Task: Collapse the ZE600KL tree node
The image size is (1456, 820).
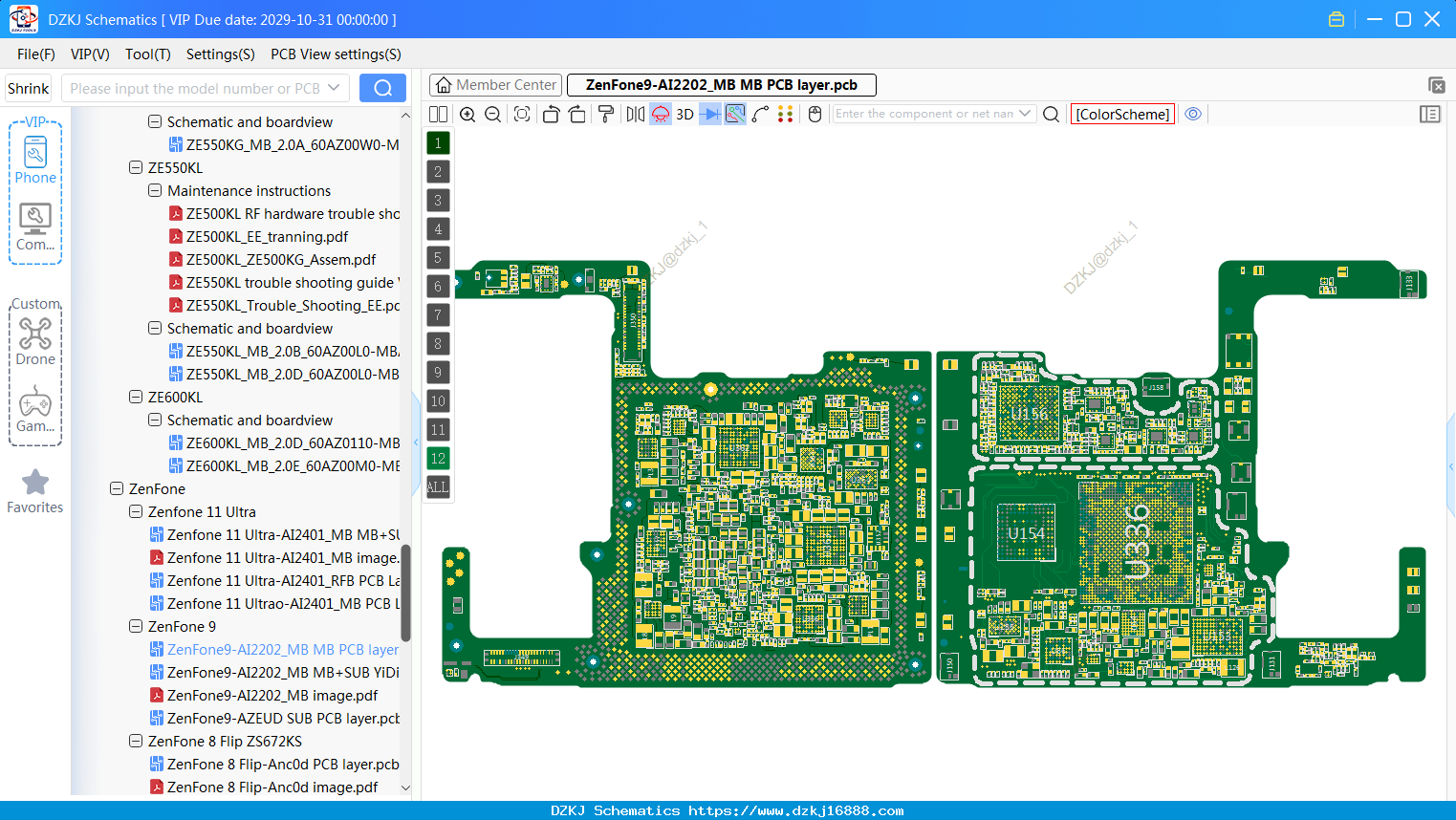Action: pos(136,397)
